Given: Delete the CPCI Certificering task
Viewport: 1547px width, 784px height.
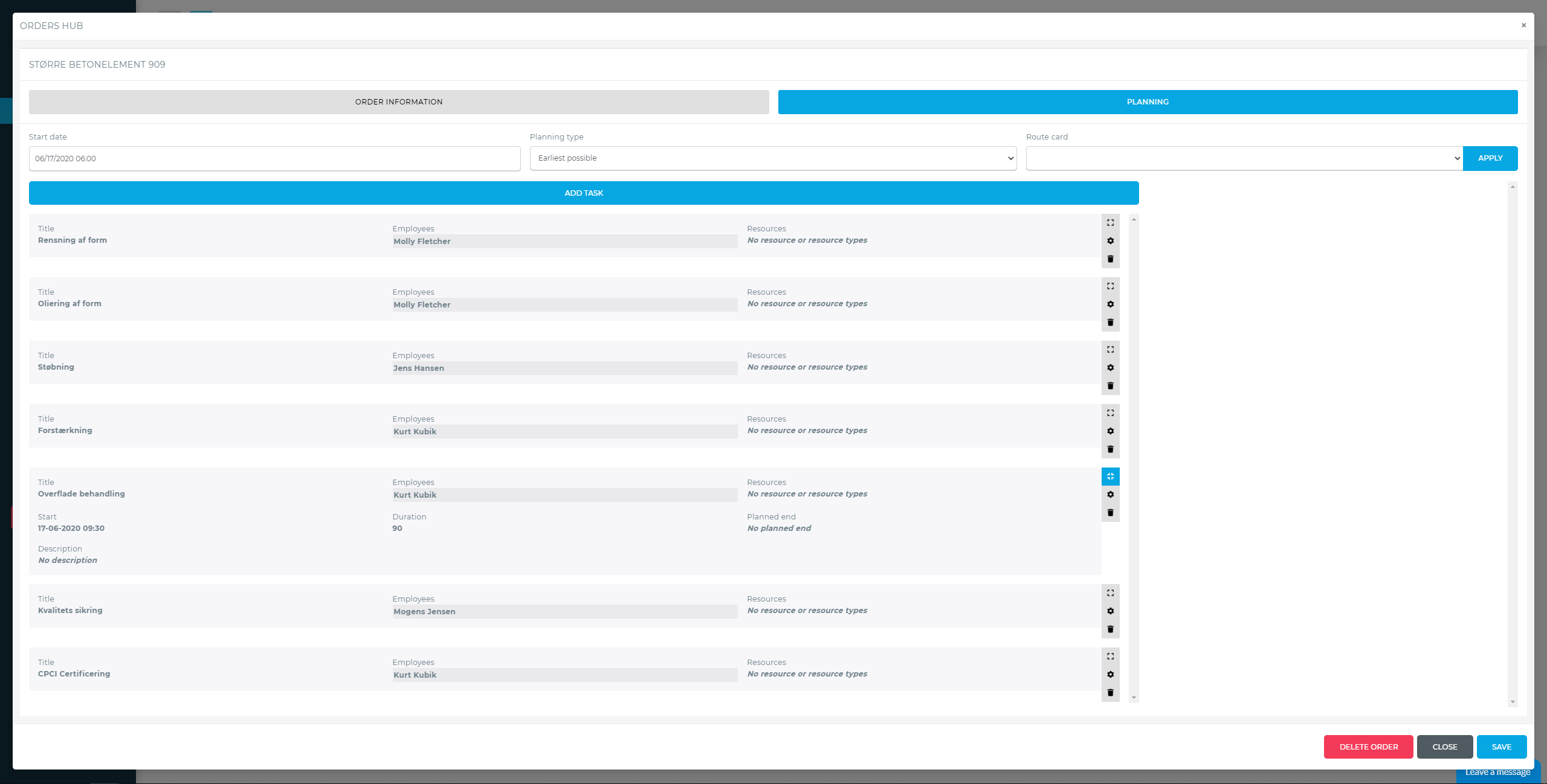Looking at the screenshot, I should 1110,693.
